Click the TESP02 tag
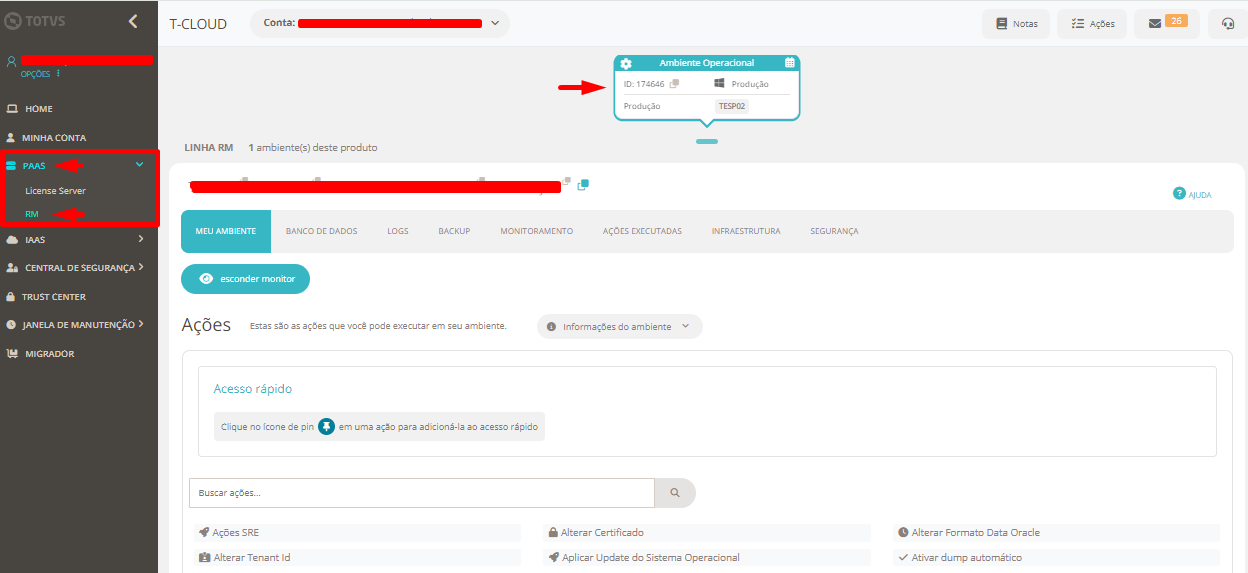The height and width of the screenshot is (573, 1248). [x=733, y=106]
